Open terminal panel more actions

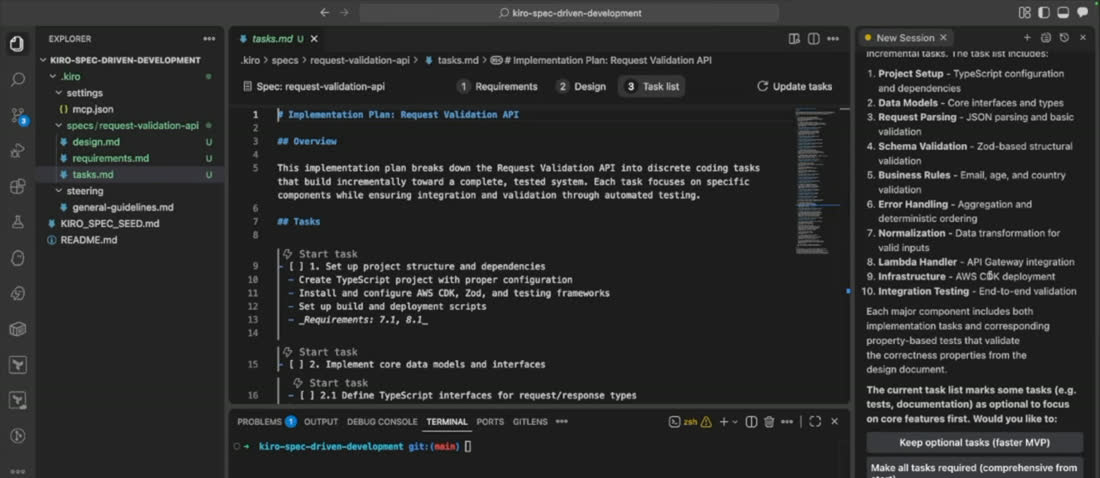787,422
